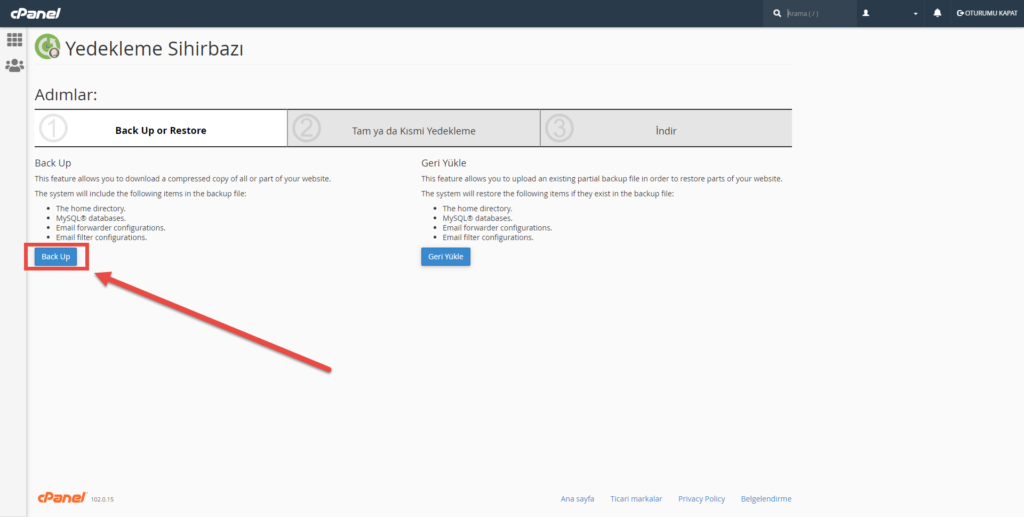
Task: Click the user account icon
Action: coord(866,14)
